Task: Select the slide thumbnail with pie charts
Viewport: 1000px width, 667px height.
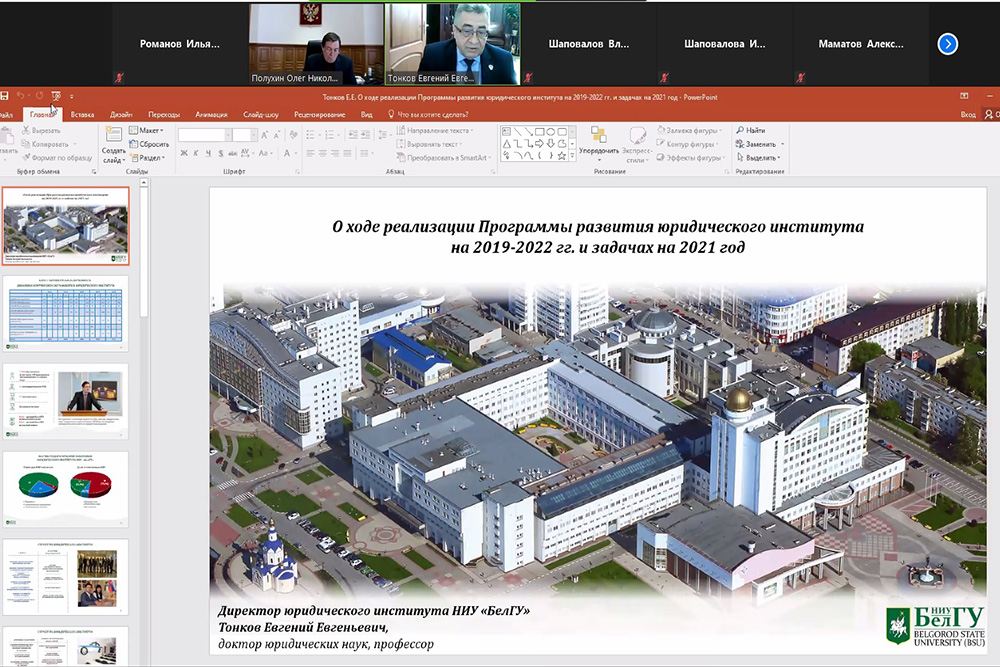Action: click(x=65, y=489)
